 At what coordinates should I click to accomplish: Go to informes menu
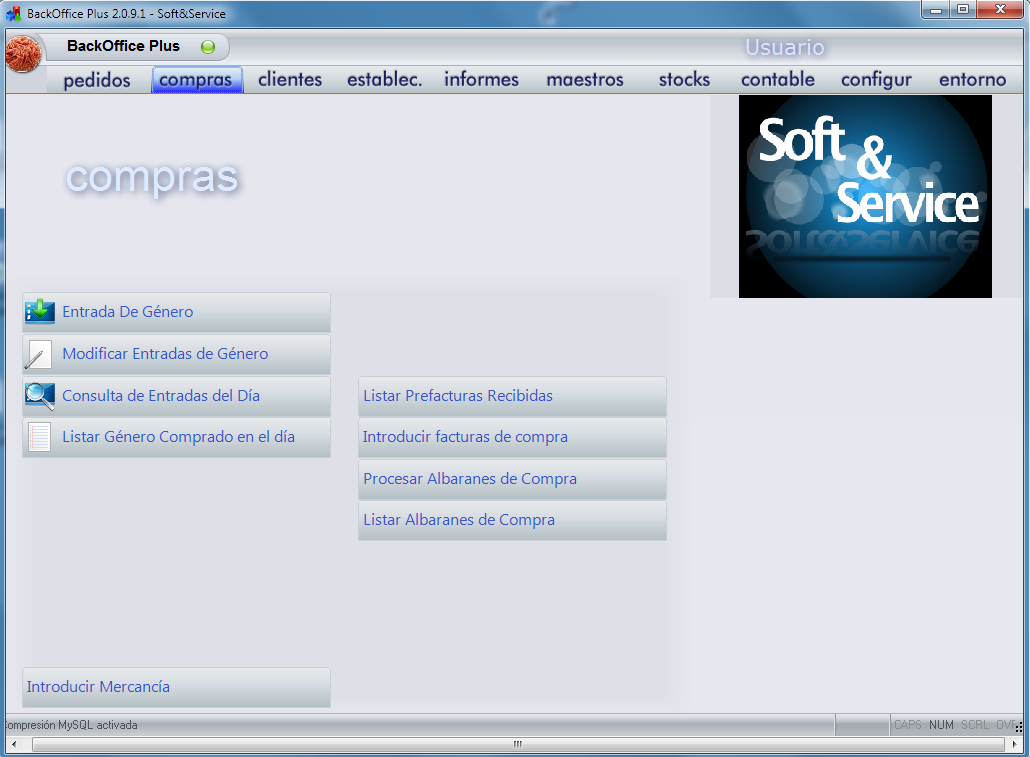[x=482, y=80]
